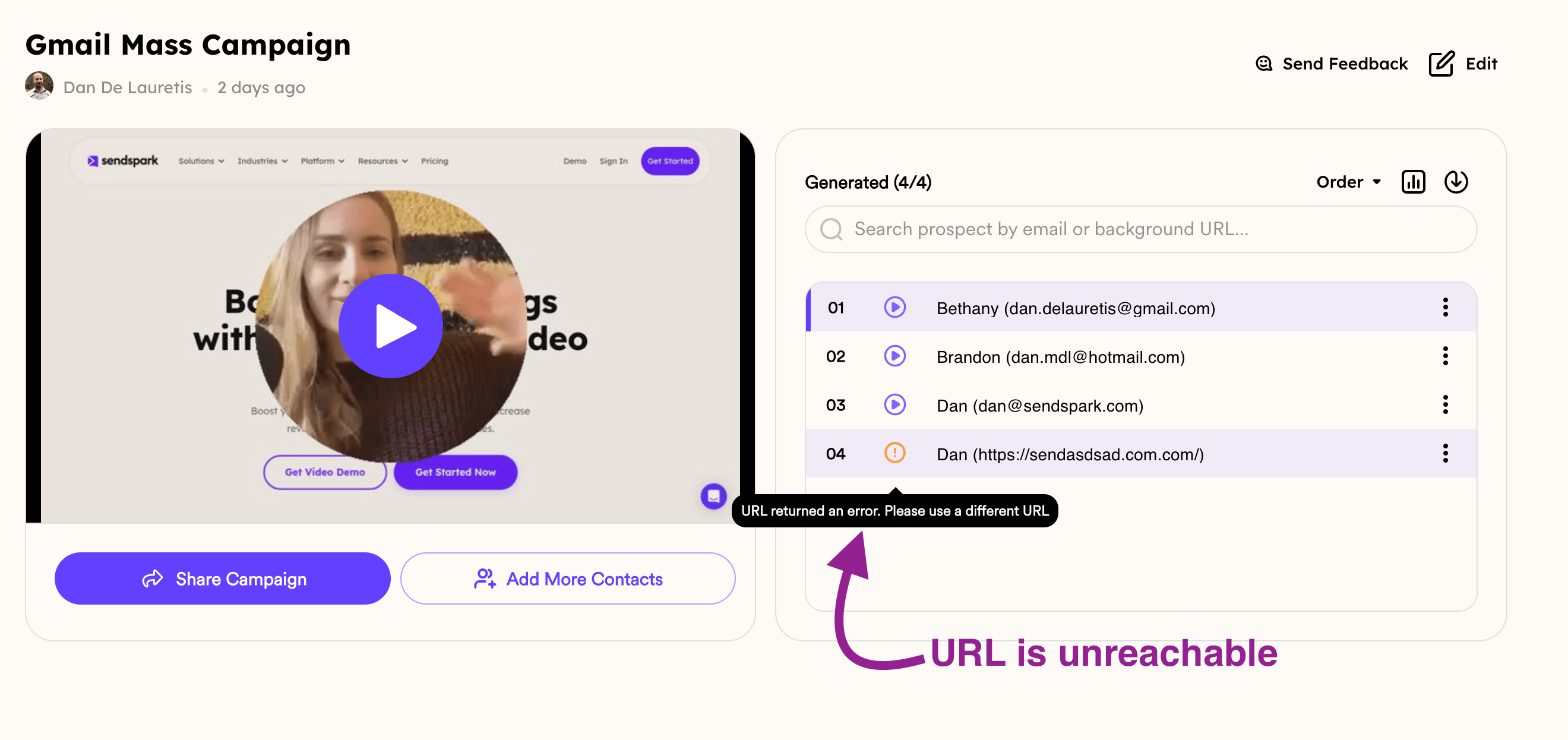Click Get Video Demo in preview
Viewport: 1568px width, 740px height.
pyautogui.click(x=324, y=472)
